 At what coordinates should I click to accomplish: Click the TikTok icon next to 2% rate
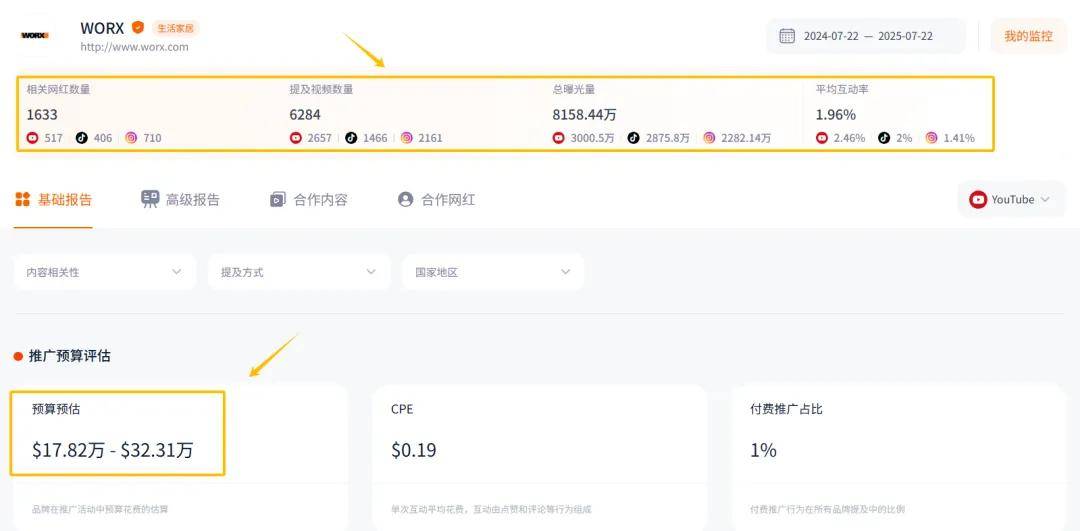pos(884,138)
